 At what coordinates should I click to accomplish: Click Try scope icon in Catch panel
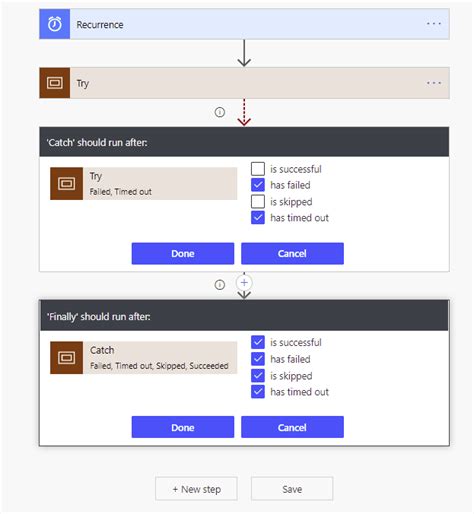[x=67, y=184]
